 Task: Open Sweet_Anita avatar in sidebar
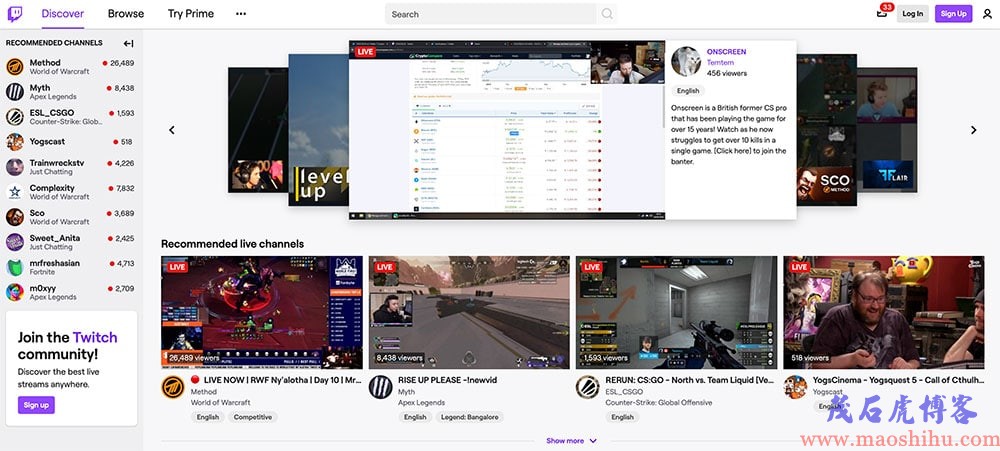(15, 242)
